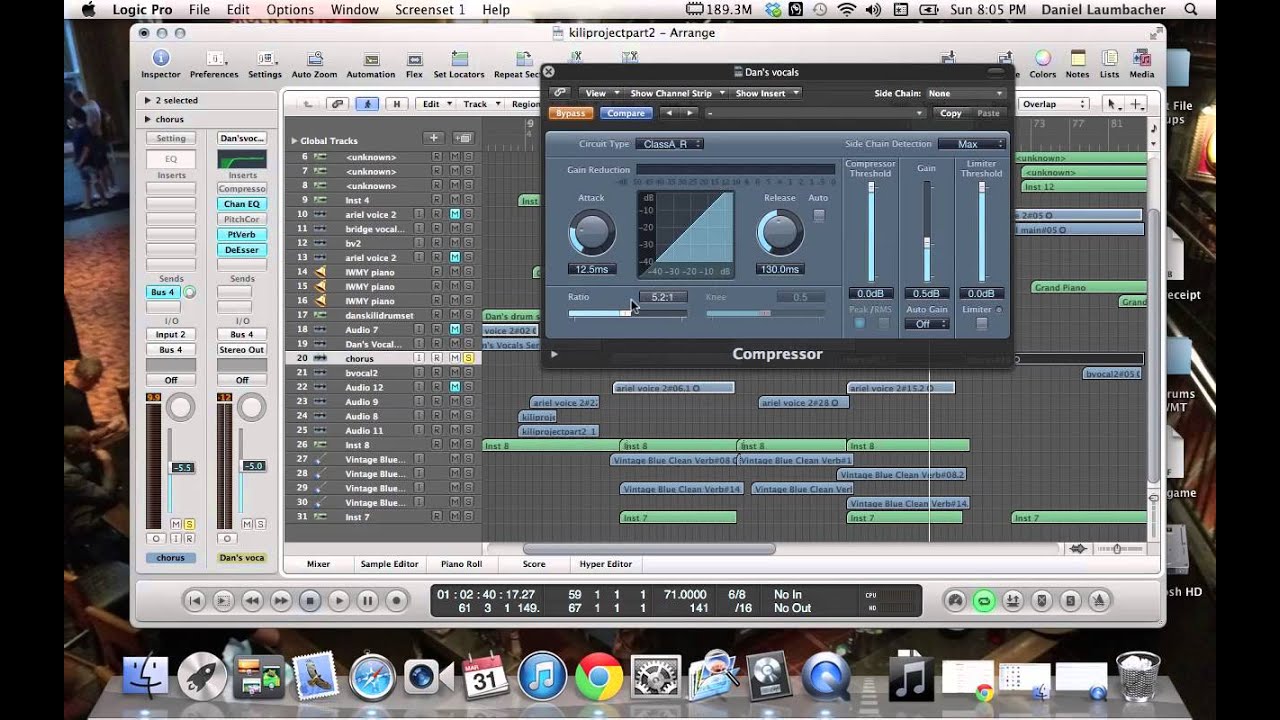Image resolution: width=1280 pixels, height=720 pixels.
Task: Open the Screenset 1 menu
Action: 430,10
